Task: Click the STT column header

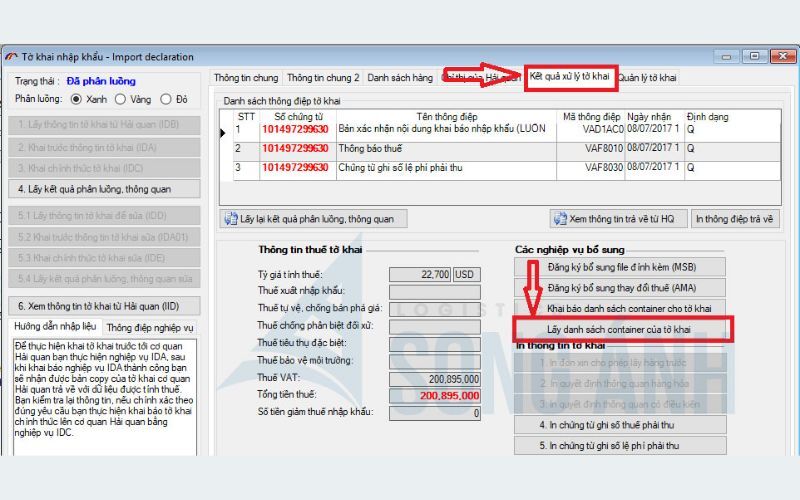Action: [x=246, y=117]
